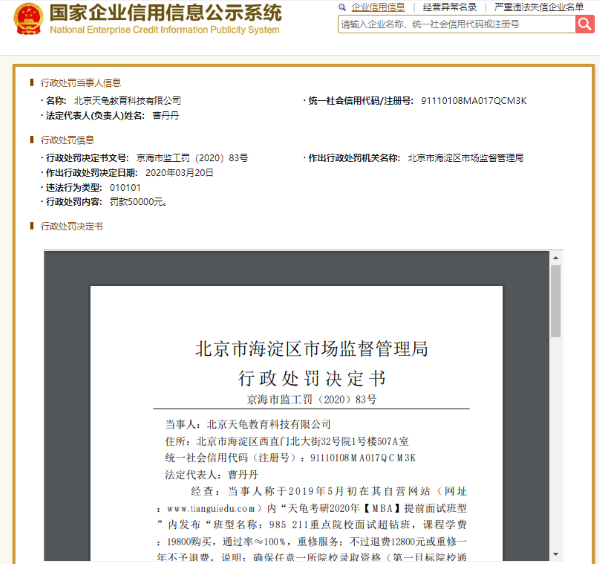This screenshot has height=564, width=600.
Task: Click the document viewer scroll-down arrow
Action: pos(556,554)
